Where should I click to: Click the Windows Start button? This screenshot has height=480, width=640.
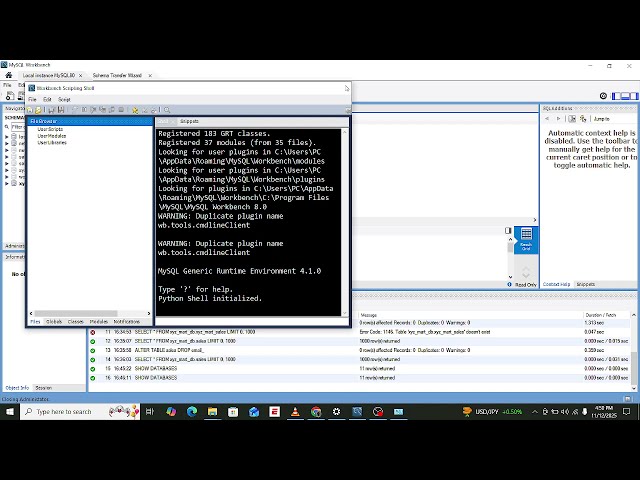pos(9,412)
